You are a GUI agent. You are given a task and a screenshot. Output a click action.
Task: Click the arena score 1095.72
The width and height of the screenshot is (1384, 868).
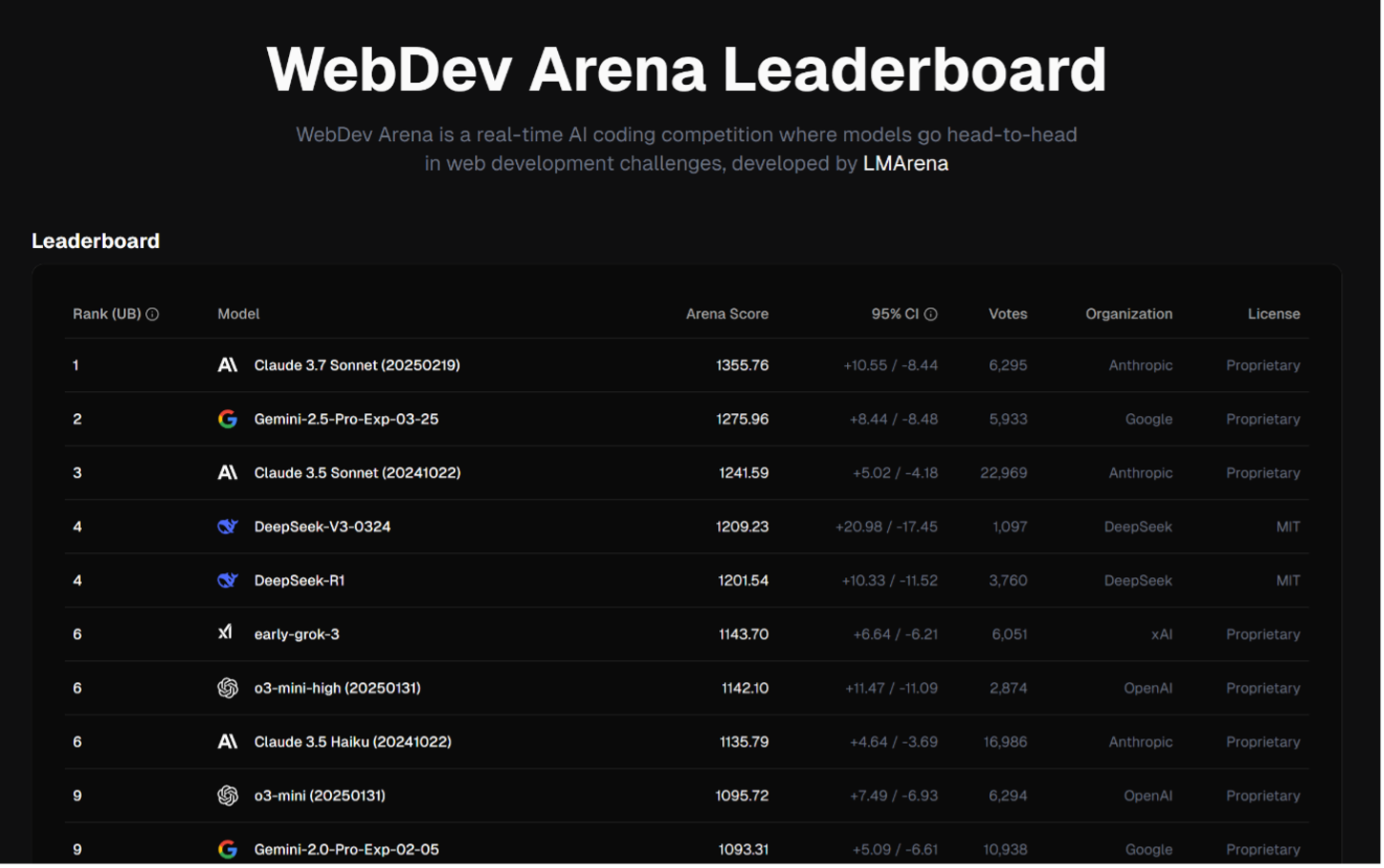pyautogui.click(x=743, y=796)
